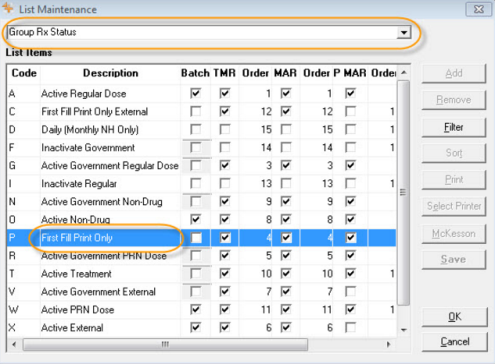The height and width of the screenshot is (364, 495).
Task: Select the Active Government PRN Dose description
Action: tap(104, 256)
